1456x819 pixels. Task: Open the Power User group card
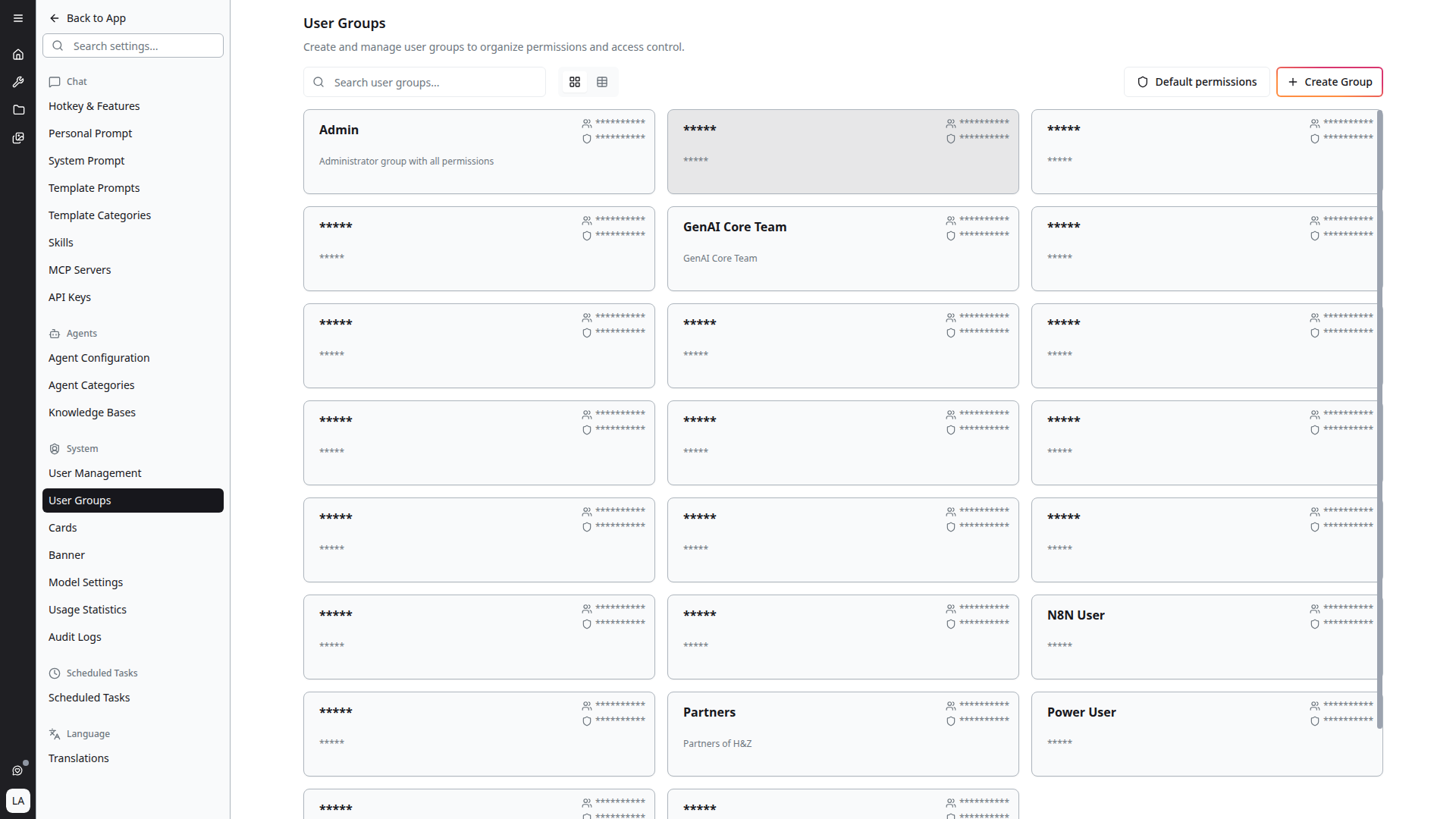pyautogui.click(x=1207, y=734)
